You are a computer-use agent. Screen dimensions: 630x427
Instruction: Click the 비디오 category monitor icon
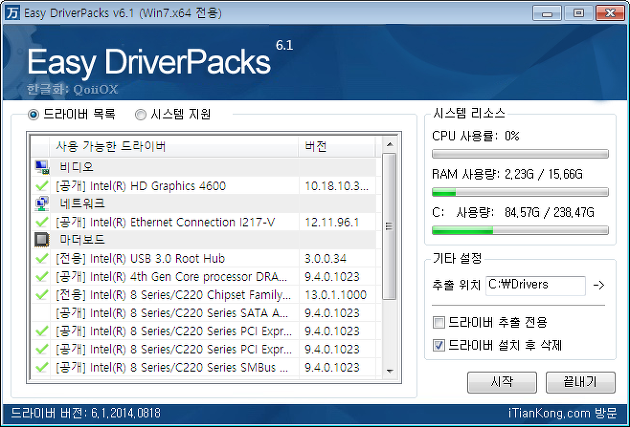tap(42, 167)
